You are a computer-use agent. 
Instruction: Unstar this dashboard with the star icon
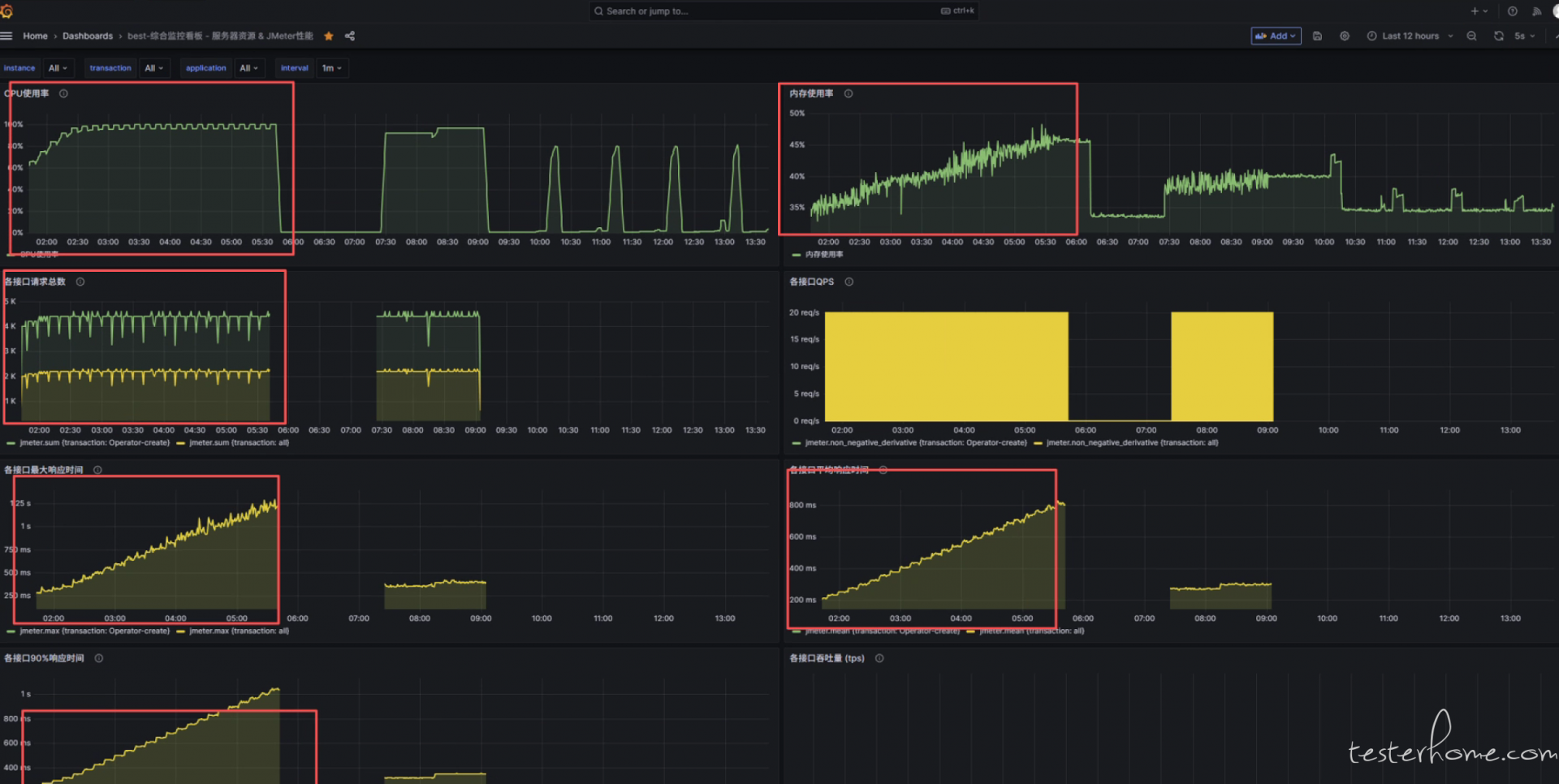[x=329, y=36]
